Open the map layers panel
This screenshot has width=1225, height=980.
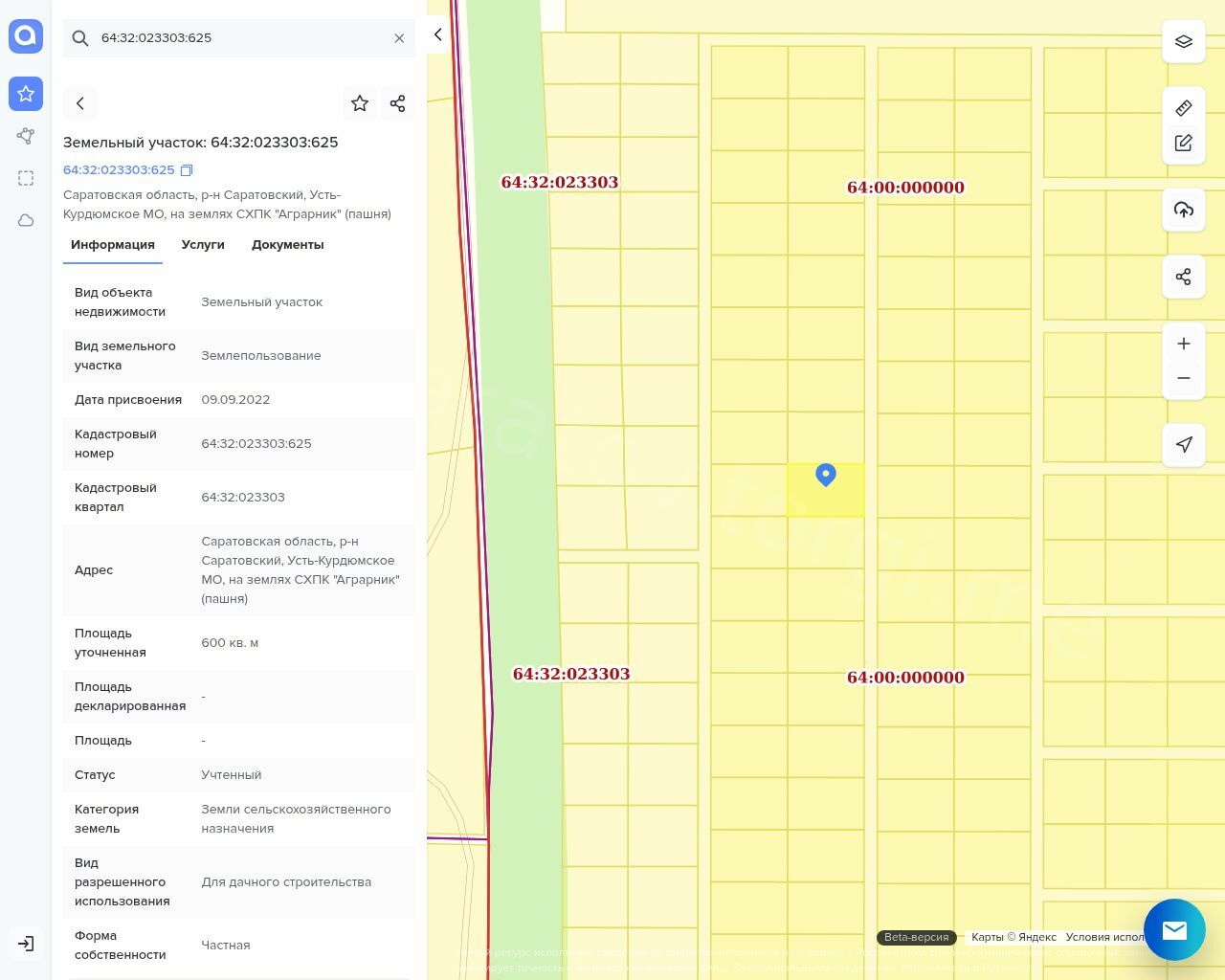(1184, 42)
